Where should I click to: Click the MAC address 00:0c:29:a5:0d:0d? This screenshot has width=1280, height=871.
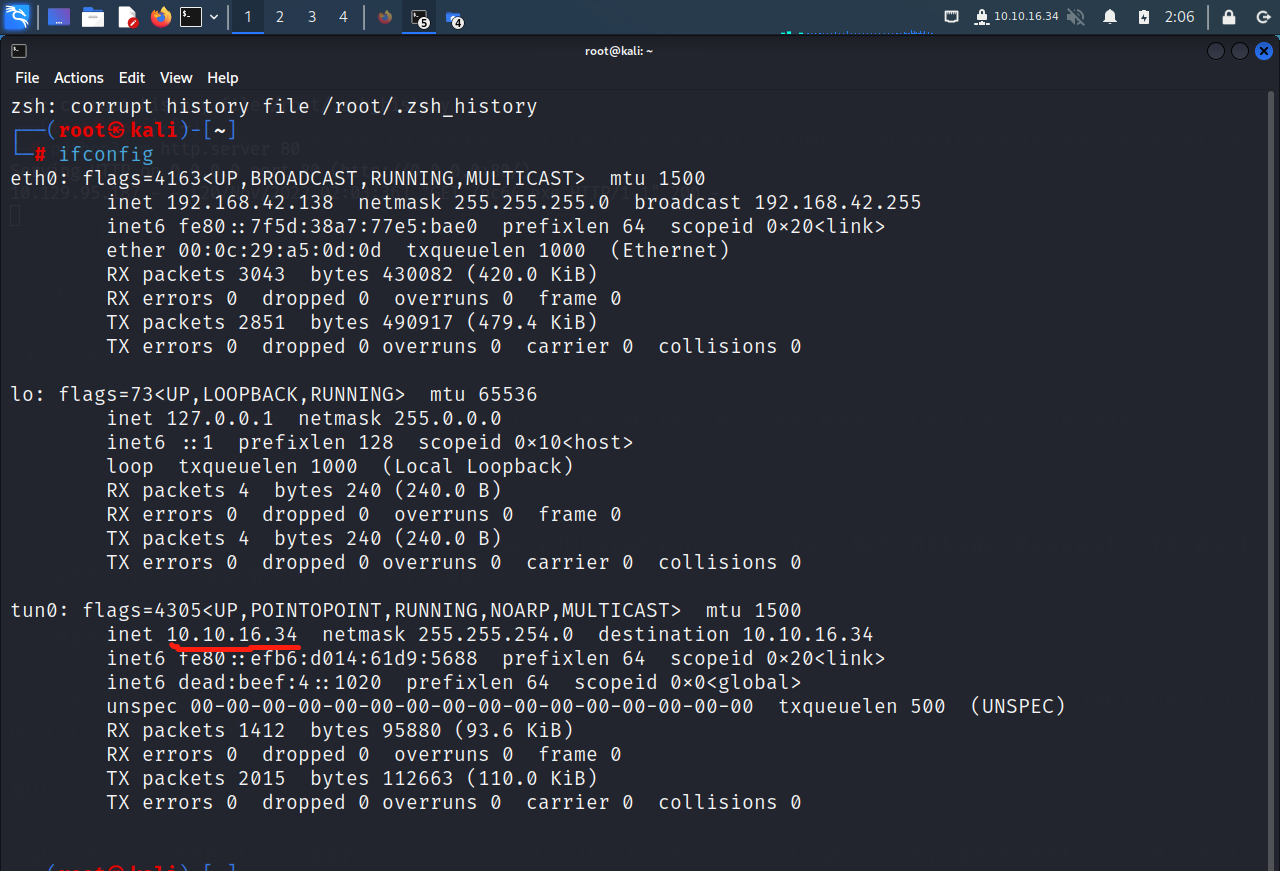coord(279,250)
